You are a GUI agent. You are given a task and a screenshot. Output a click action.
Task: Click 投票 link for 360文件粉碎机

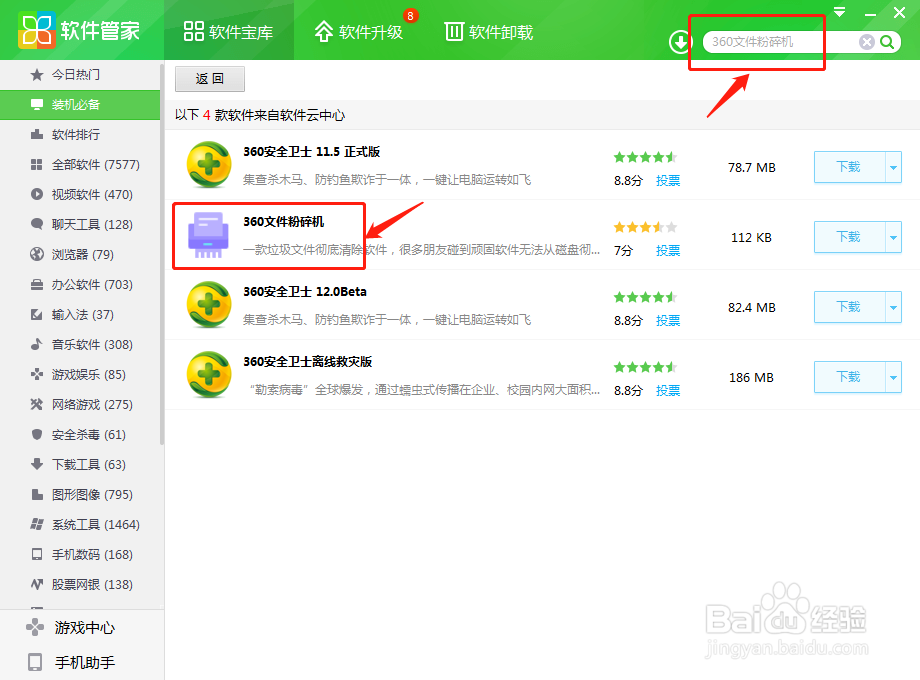[x=668, y=251]
